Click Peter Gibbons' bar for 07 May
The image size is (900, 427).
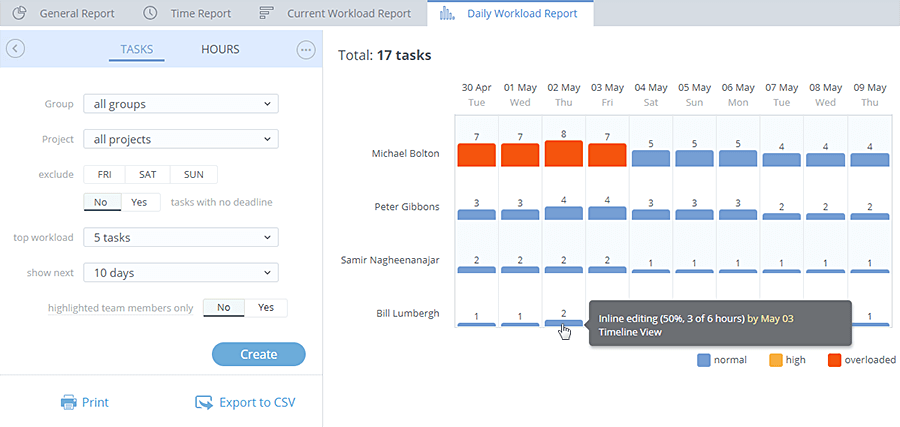pyautogui.click(x=782, y=216)
